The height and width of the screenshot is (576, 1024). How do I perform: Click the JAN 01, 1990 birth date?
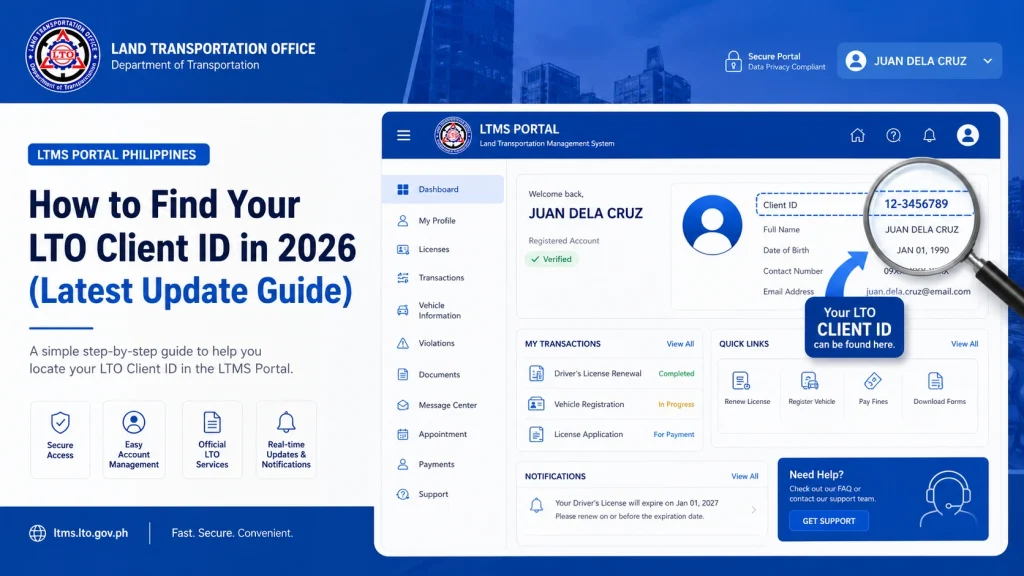click(923, 250)
